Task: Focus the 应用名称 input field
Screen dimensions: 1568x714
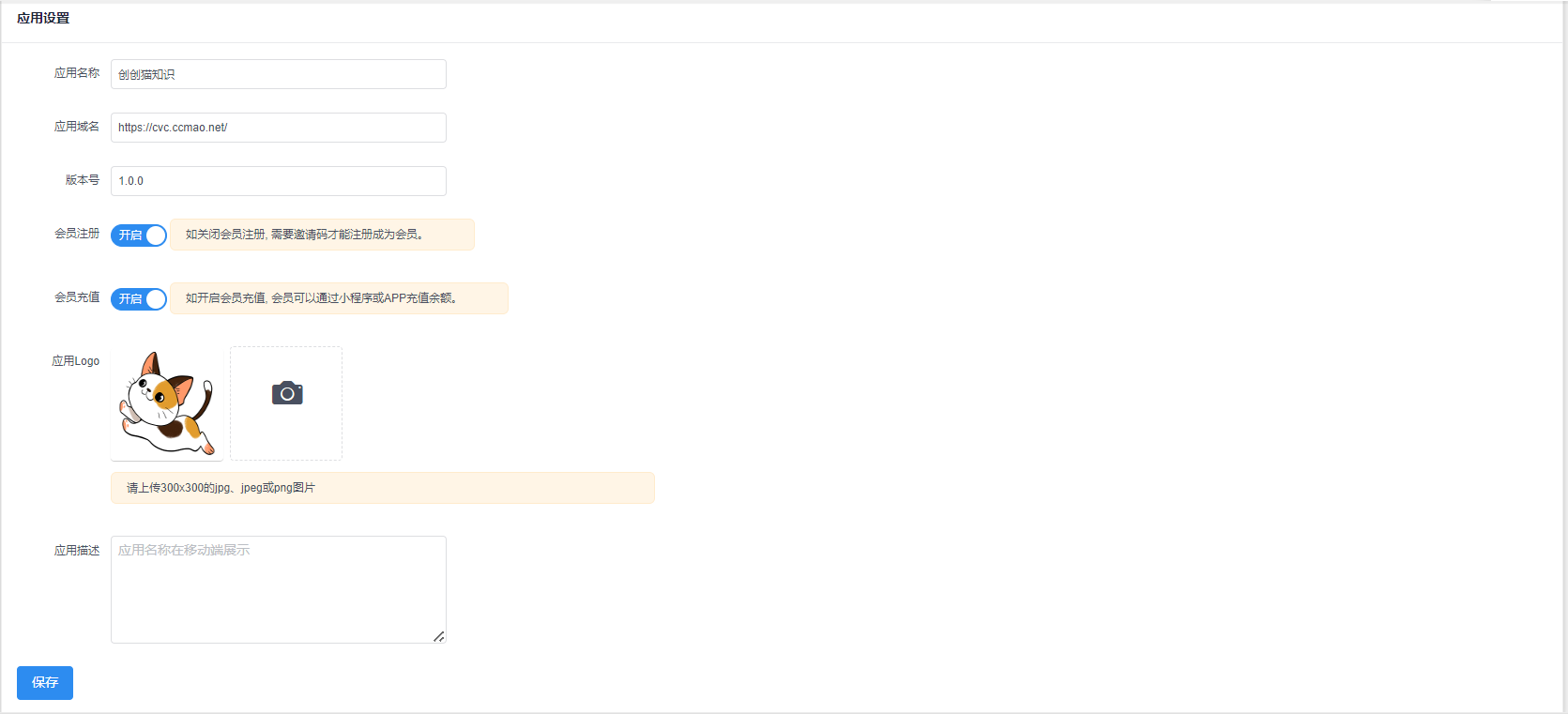Action: pos(279,74)
